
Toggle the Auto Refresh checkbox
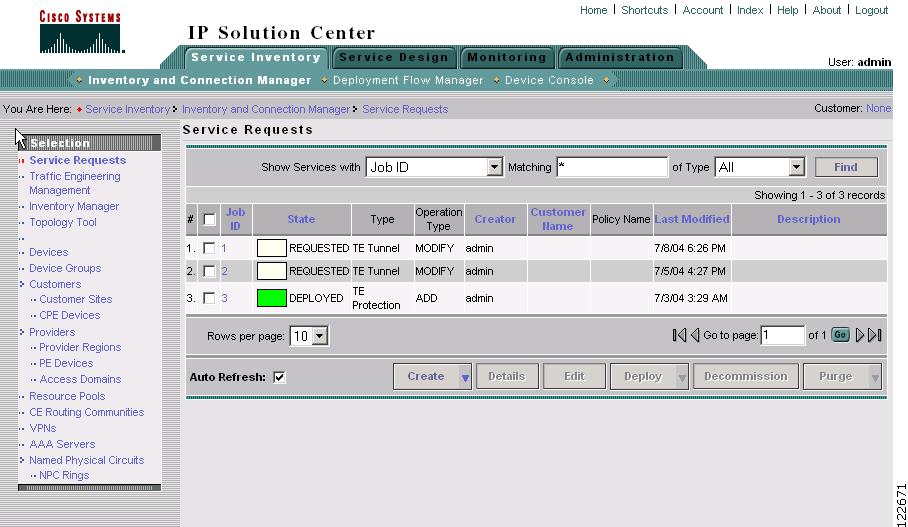click(x=279, y=377)
